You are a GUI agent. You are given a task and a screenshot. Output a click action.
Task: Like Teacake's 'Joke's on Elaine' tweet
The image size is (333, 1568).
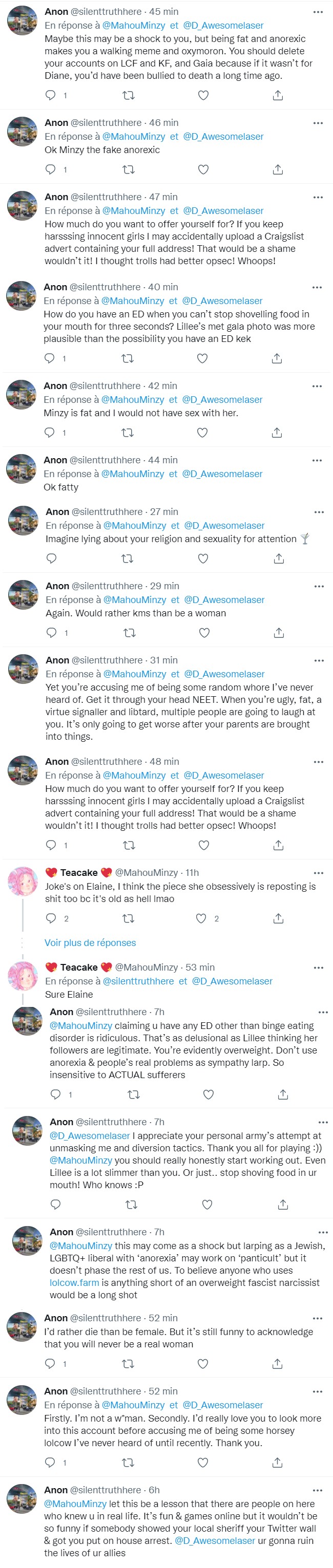(x=201, y=918)
